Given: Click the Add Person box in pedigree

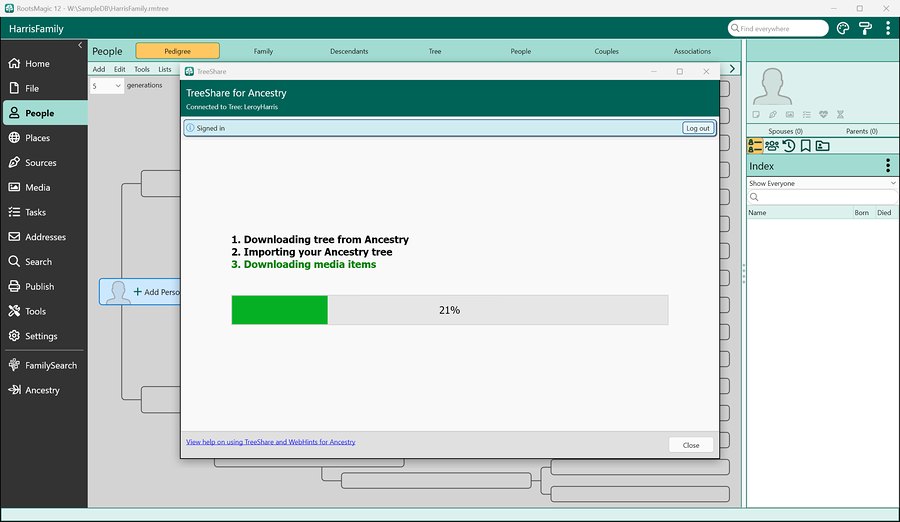Looking at the screenshot, I should point(140,292).
